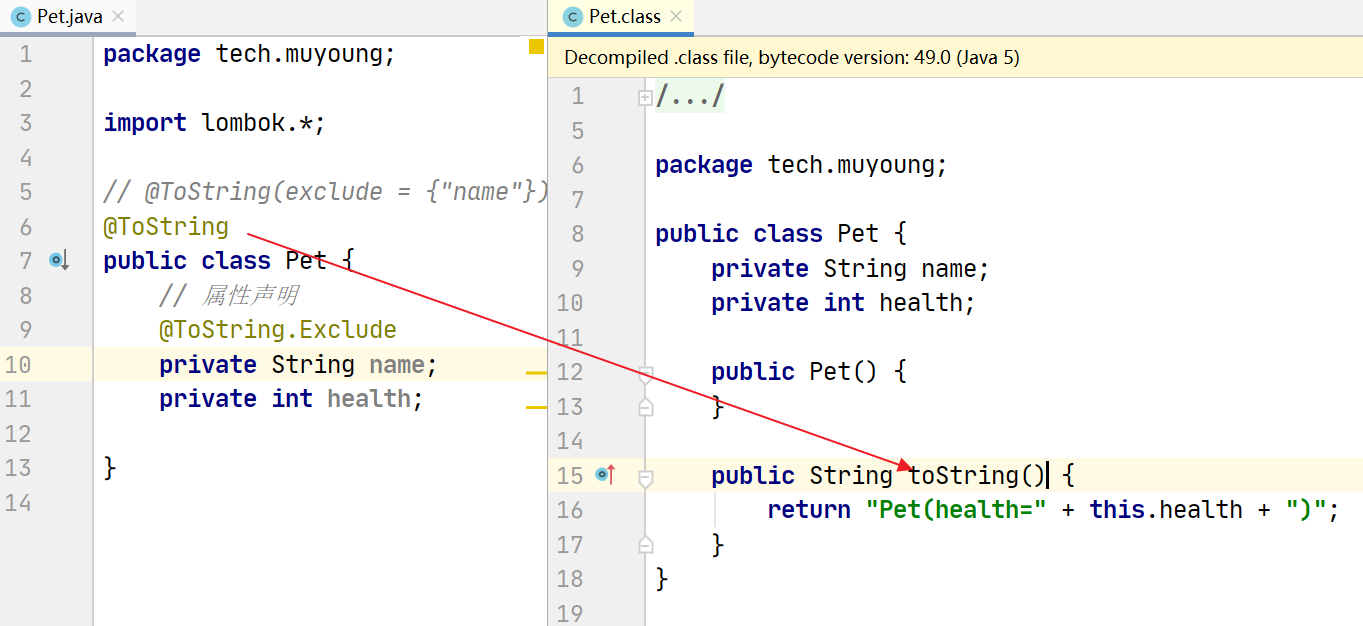Expand the folded comment block on line 1
This screenshot has height=626, width=1363.
(x=645, y=97)
